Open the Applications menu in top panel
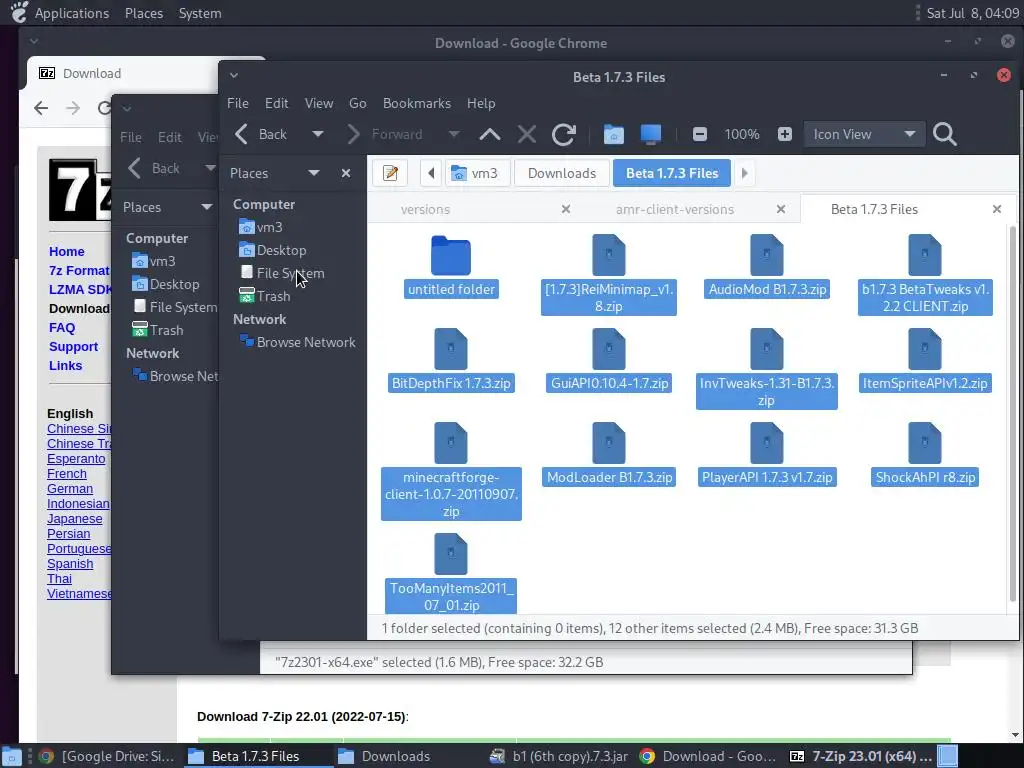1024x768 pixels. pyautogui.click(x=71, y=13)
